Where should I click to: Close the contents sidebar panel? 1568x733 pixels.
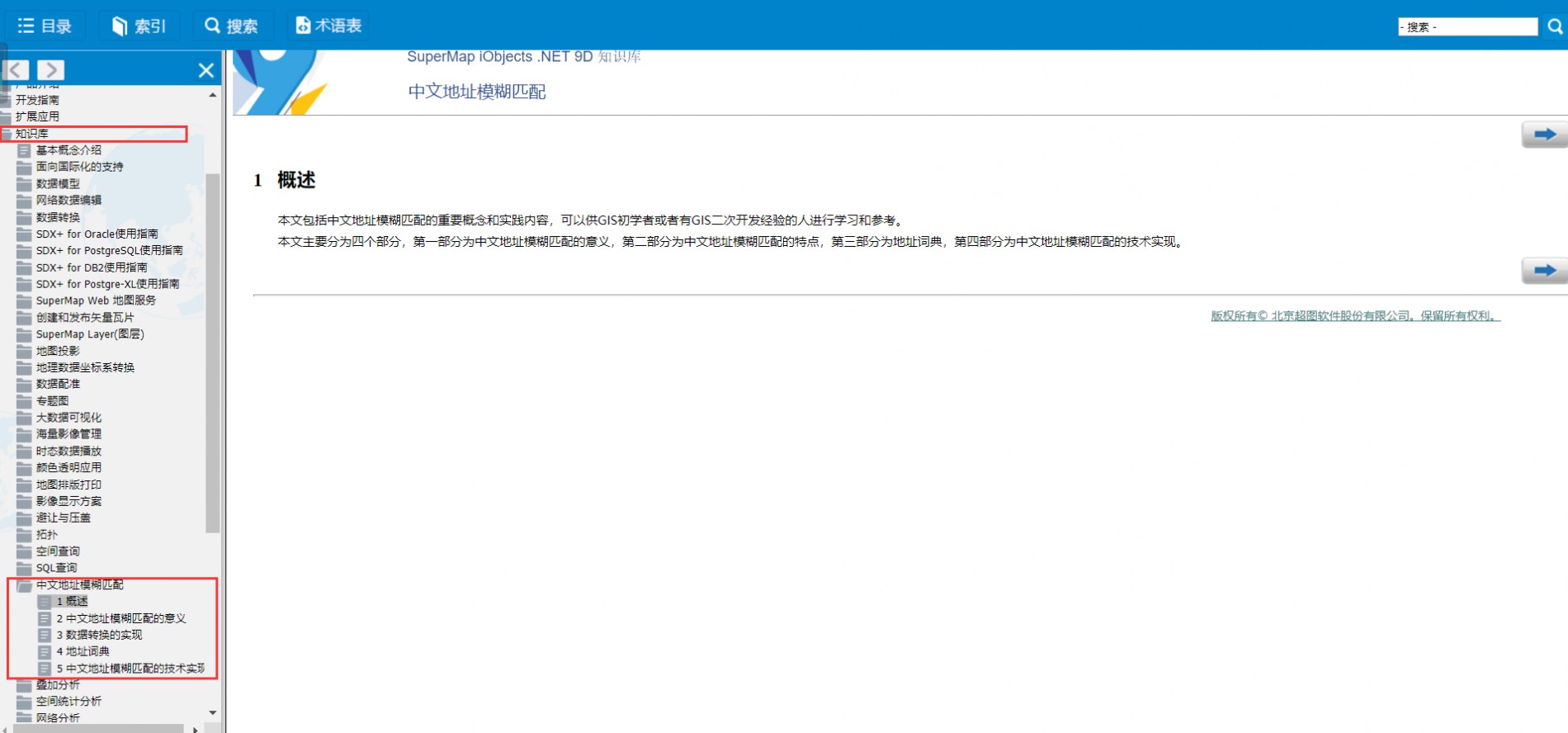(206, 71)
